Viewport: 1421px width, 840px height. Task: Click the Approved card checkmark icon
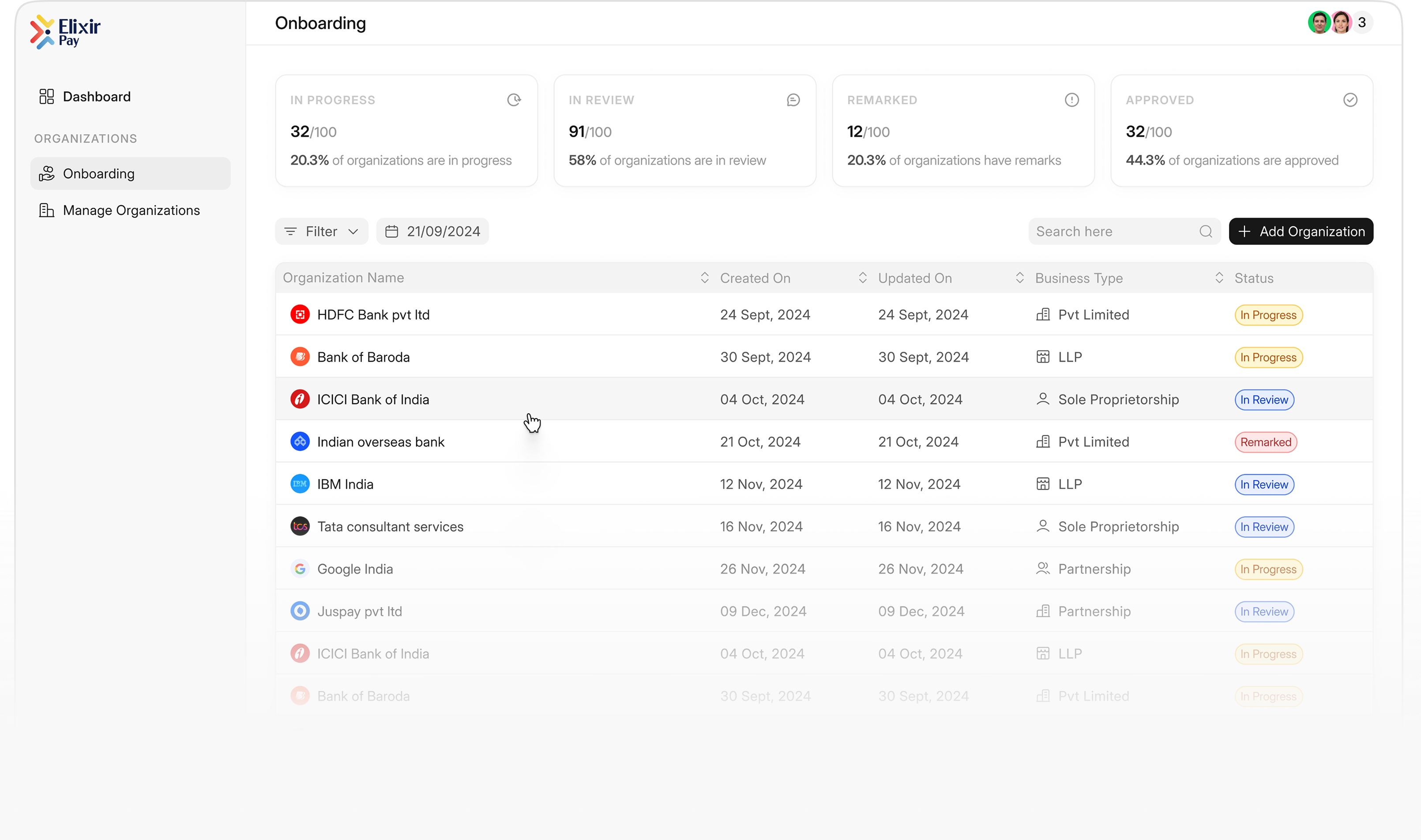(x=1350, y=100)
